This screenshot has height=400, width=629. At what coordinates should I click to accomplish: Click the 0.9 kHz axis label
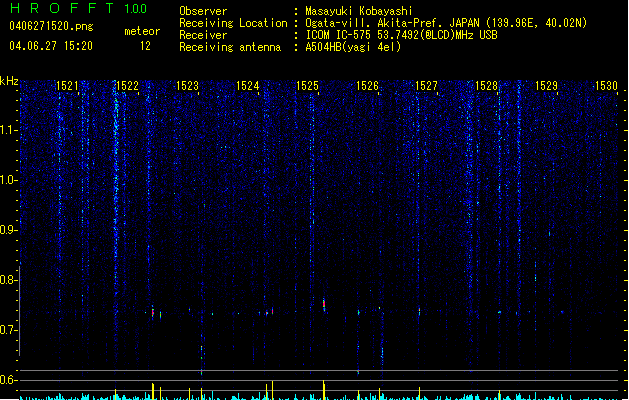click(9, 230)
